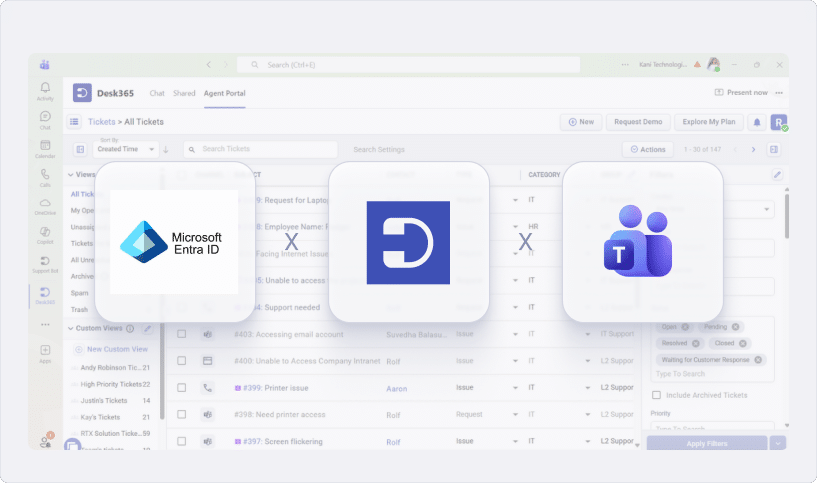This screenshot has width=817, height=483.
Task: Edit filters with pencil icon
Action: click(x=777, y=175)
